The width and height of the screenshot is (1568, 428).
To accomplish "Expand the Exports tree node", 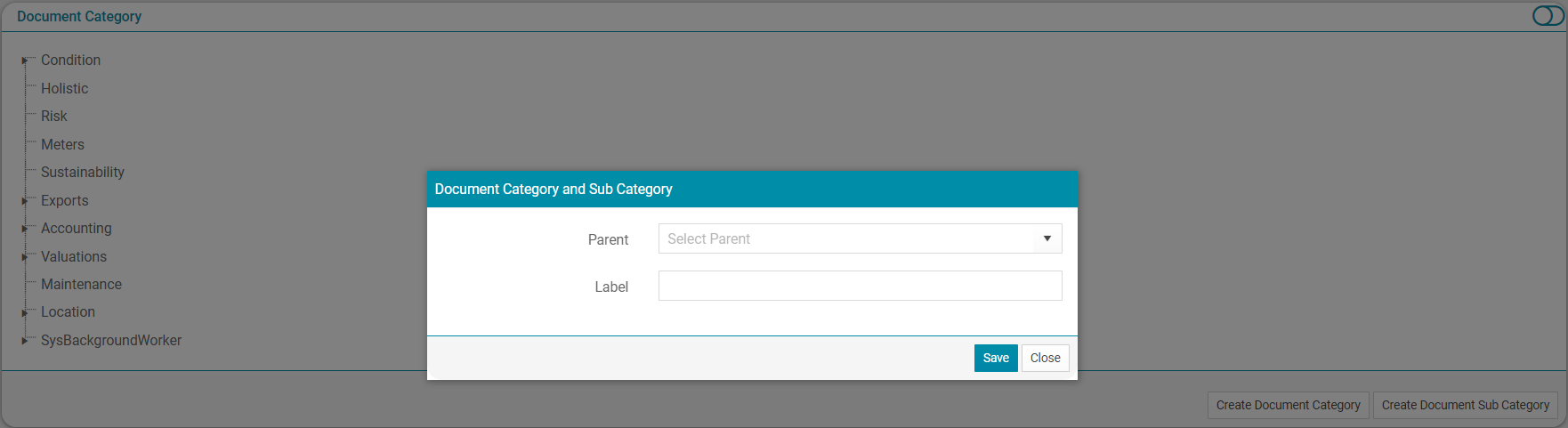I will point(25,201).
